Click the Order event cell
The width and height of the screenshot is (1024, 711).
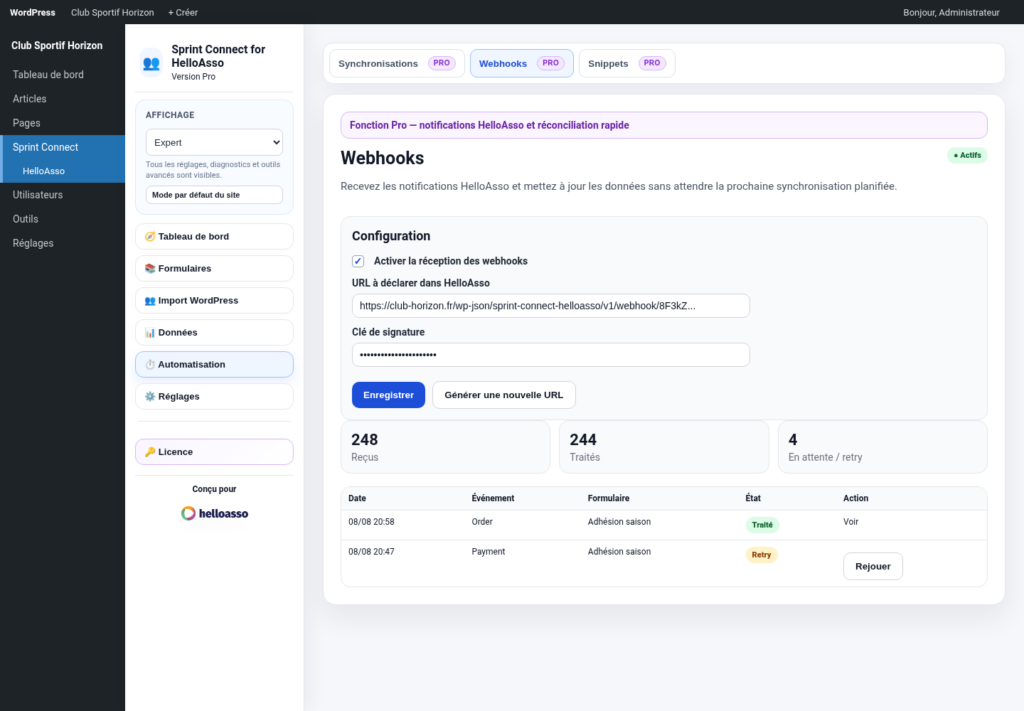pos(482,522)
